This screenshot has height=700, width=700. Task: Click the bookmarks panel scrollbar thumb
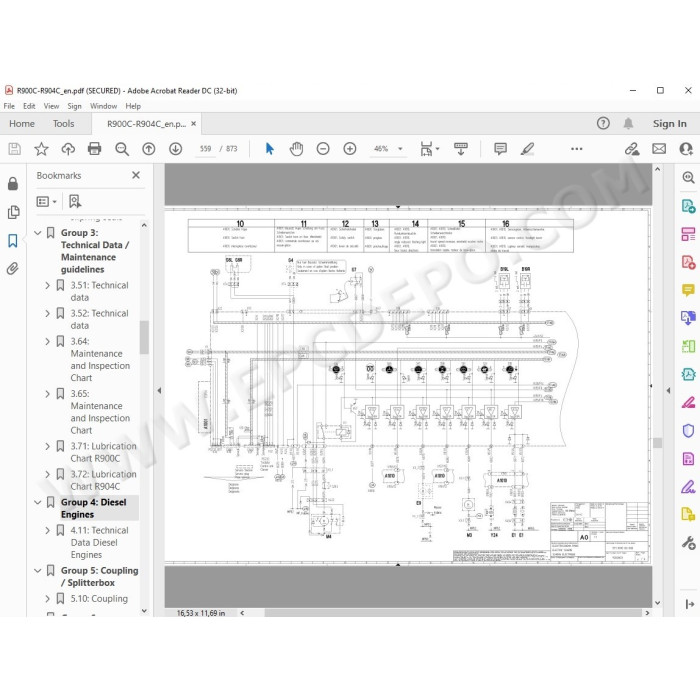144,337
